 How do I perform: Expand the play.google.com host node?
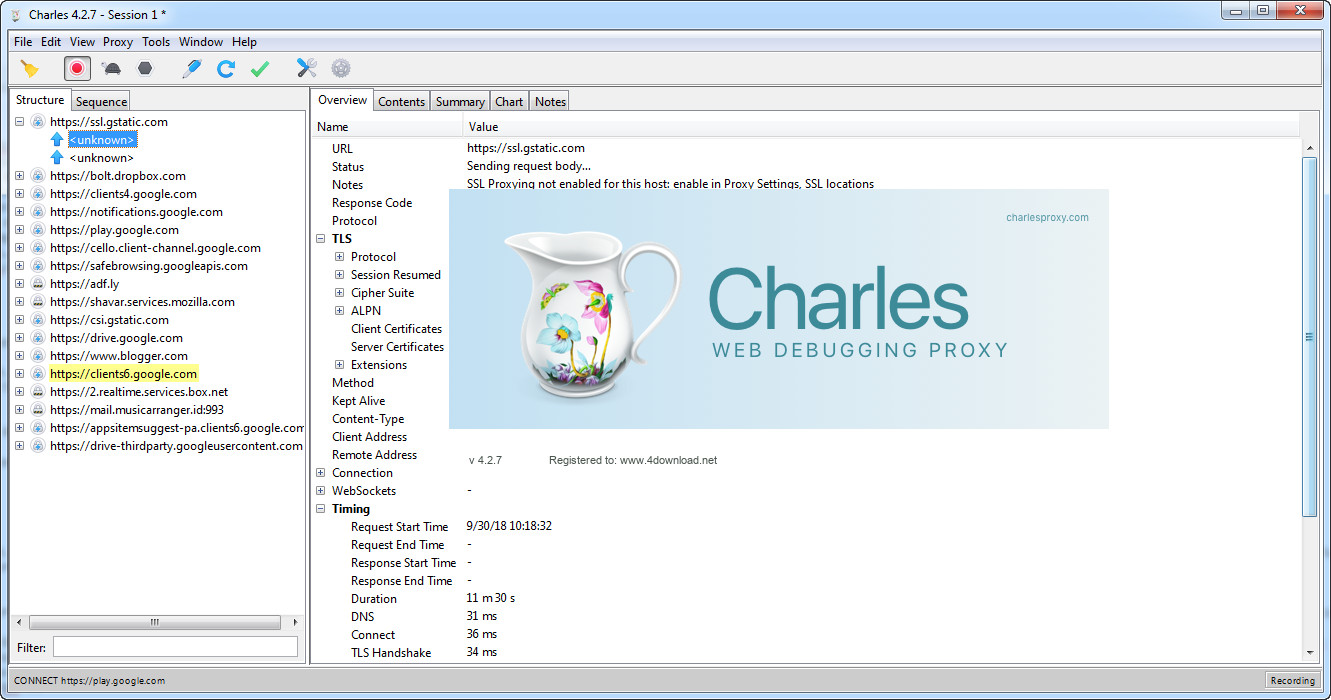click(x=20, y=230)
